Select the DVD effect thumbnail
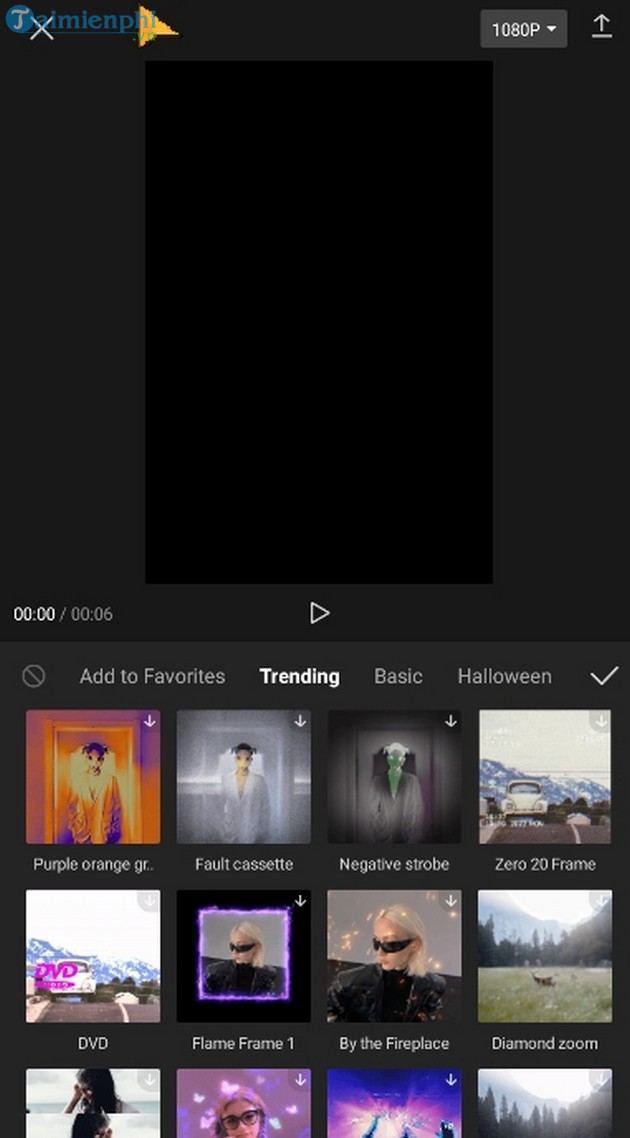 (x=93, y=956)
